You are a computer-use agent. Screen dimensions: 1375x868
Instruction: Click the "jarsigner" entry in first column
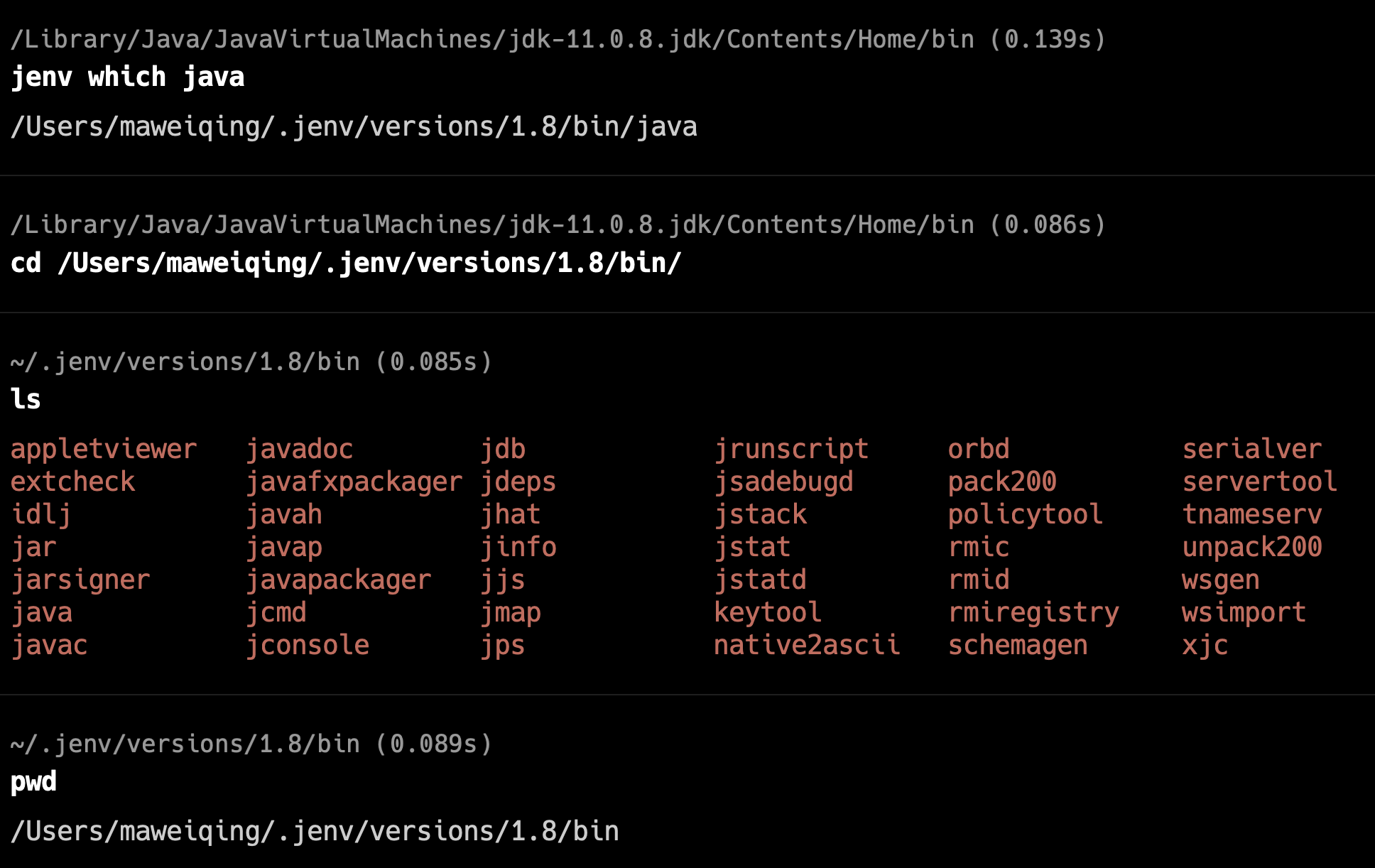[x=81, y=580]
